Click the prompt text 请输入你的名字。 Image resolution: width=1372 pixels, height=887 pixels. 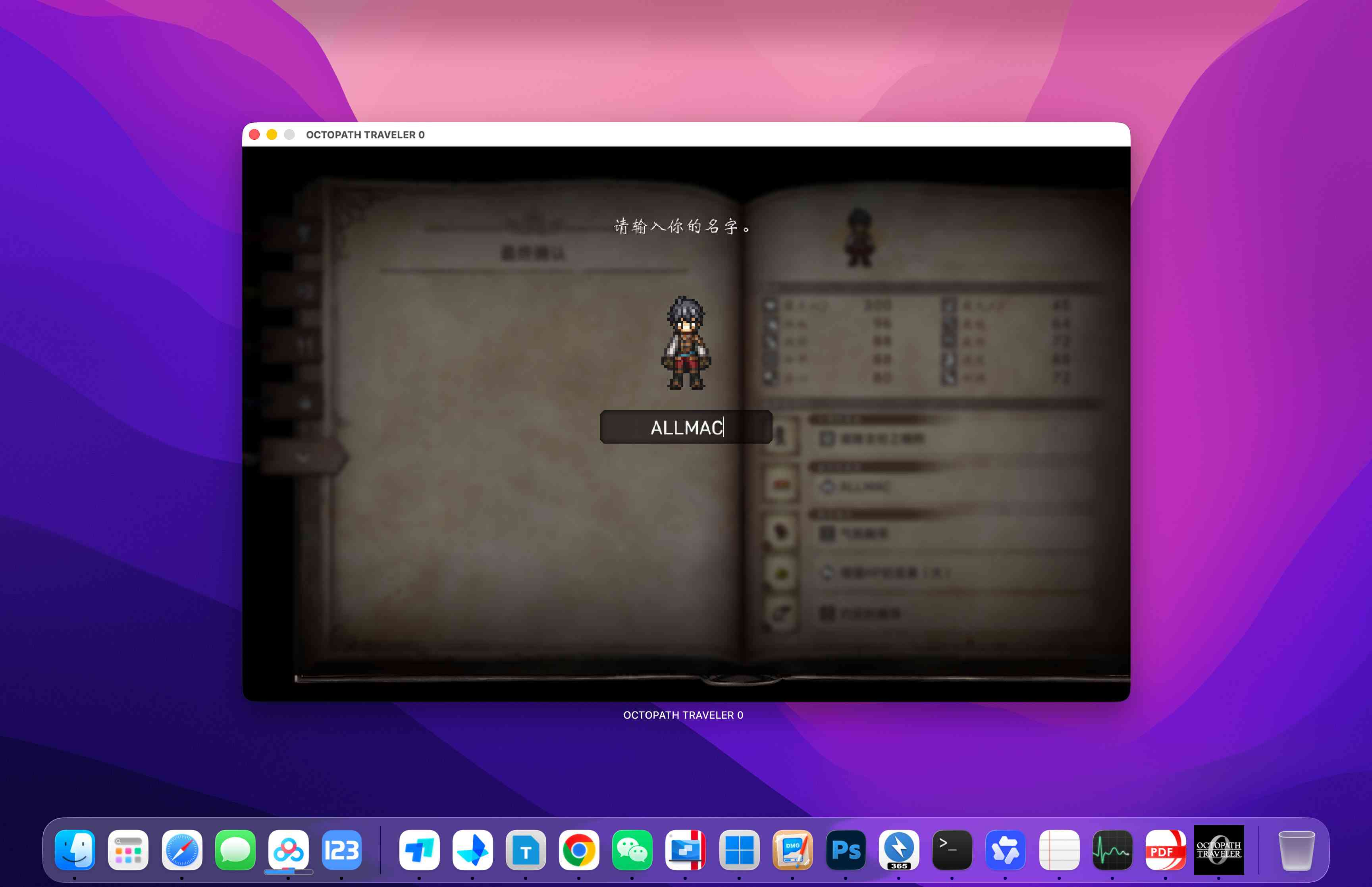(683, 226)
